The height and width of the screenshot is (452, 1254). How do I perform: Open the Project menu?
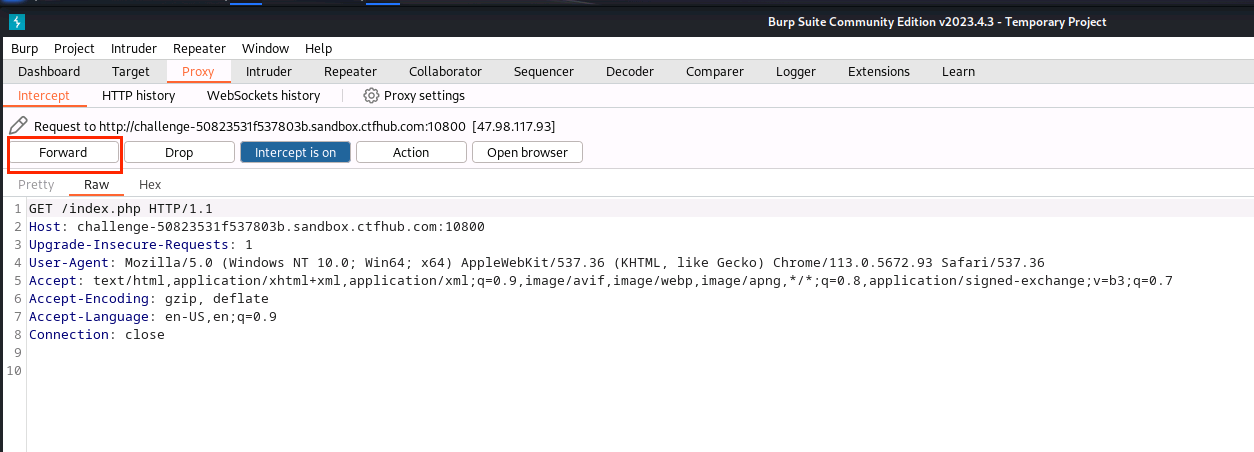(x=74, y=48)
